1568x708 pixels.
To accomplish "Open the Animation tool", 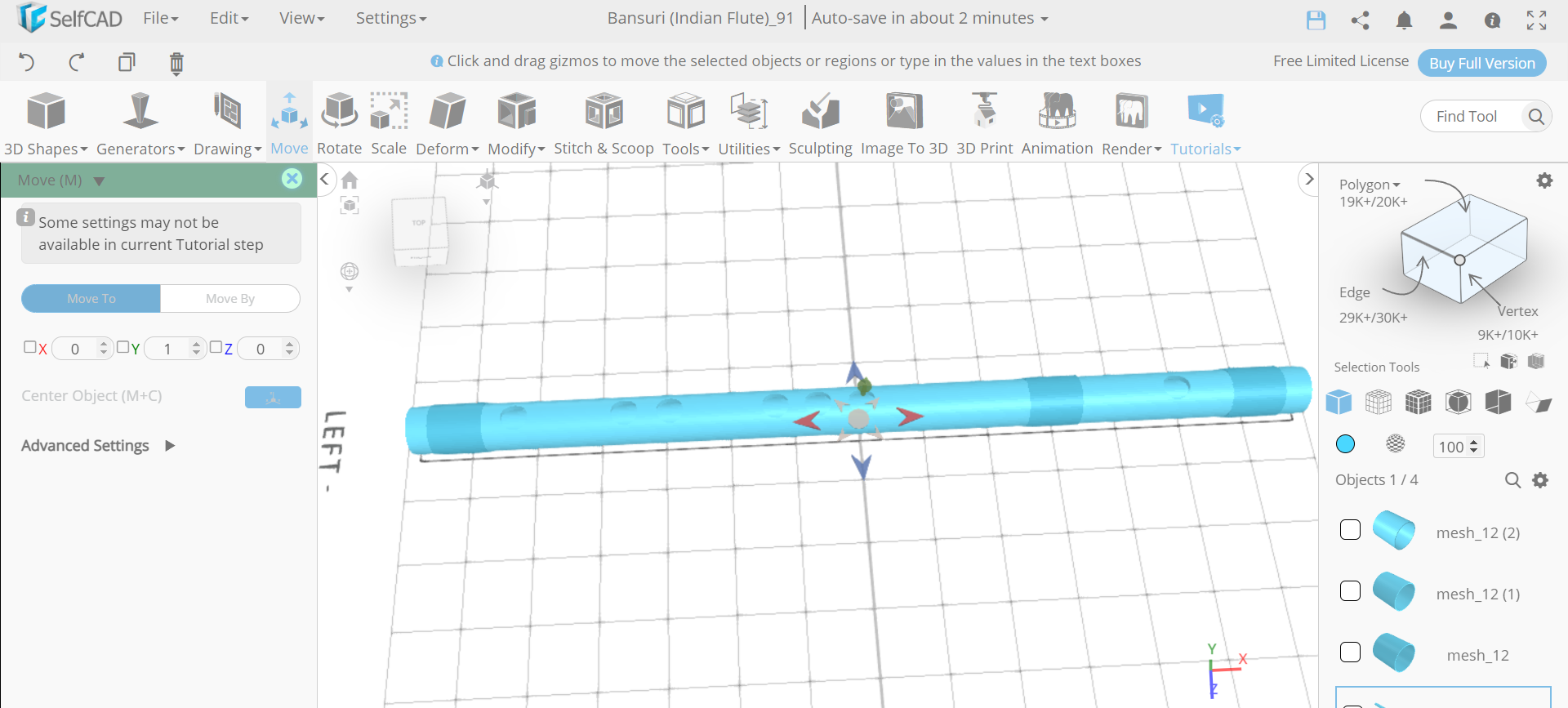I will pos(1057,123).
